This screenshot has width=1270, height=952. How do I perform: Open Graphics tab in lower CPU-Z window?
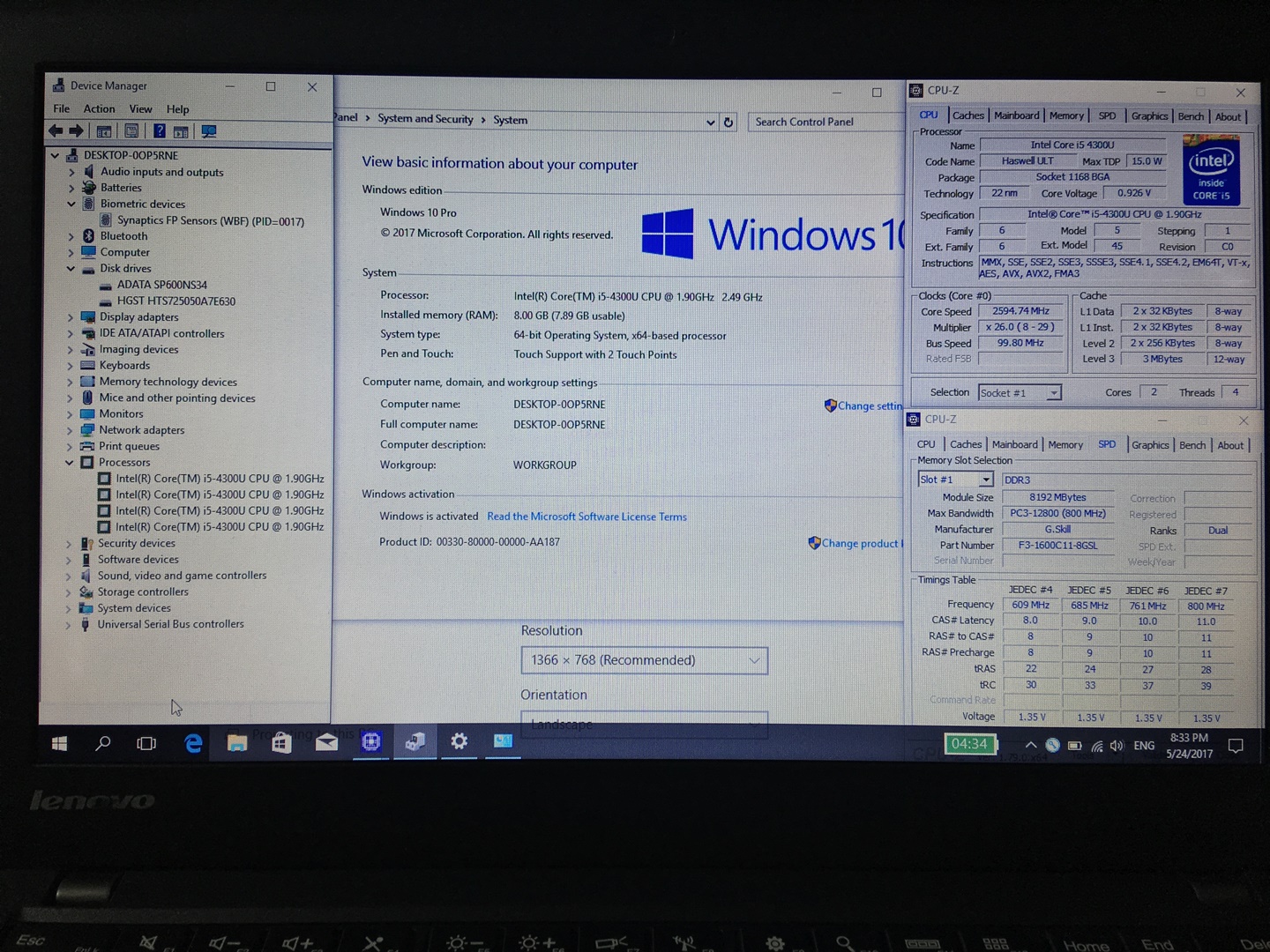coord(1150,445)
